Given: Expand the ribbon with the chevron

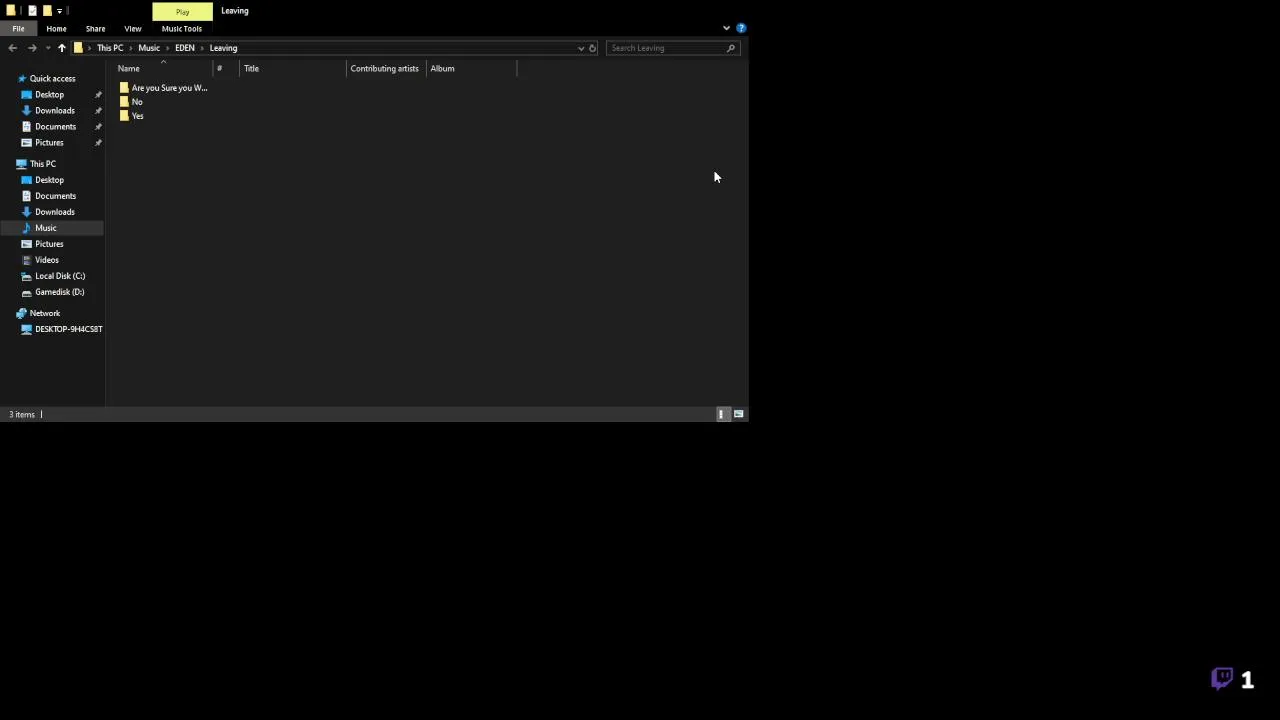Looking at the screenshot, I should pyautogui.click(x=726, y=28).
